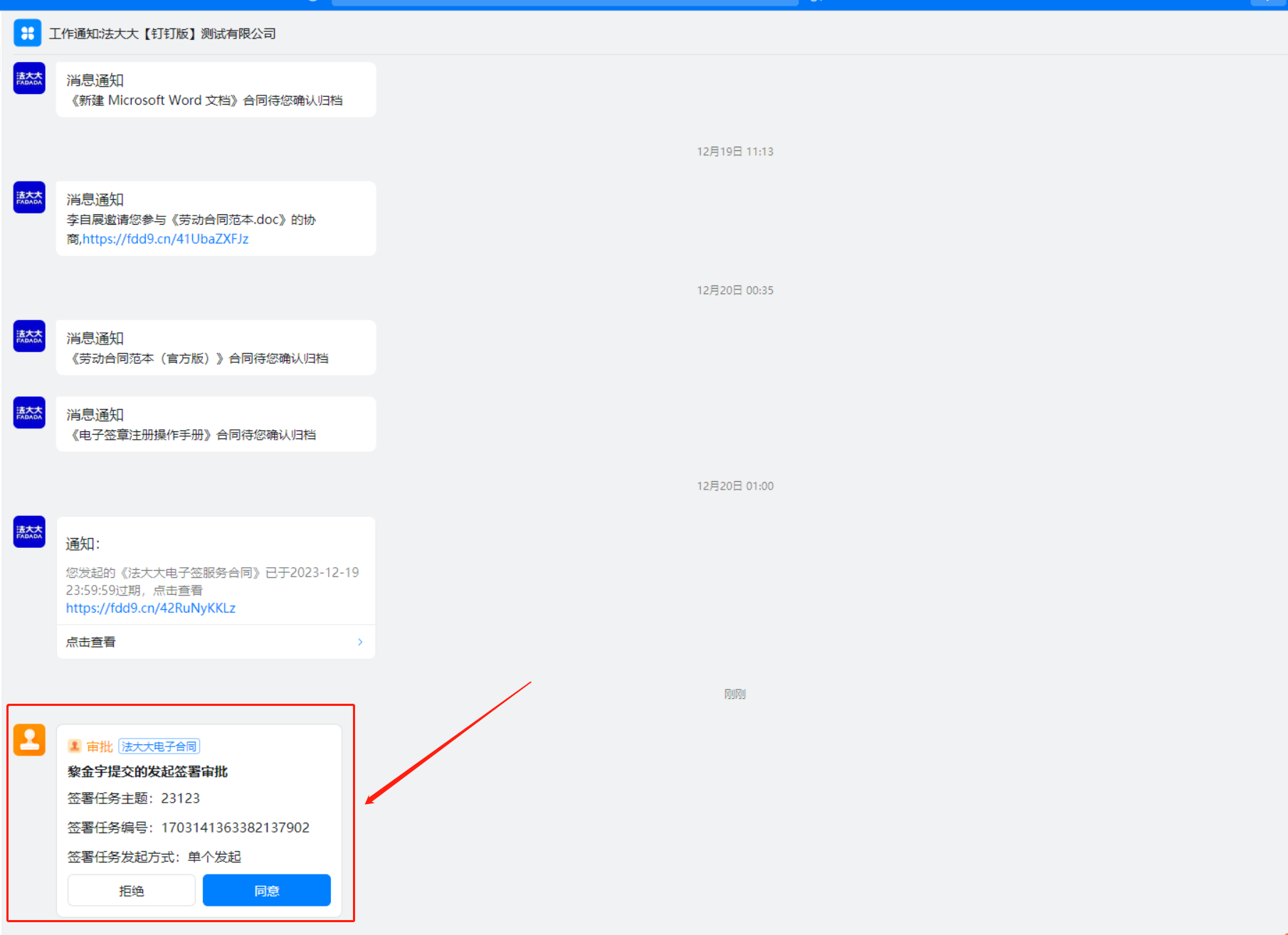
Task: Click the 刚刚 time label
Action: coord(735,694)
